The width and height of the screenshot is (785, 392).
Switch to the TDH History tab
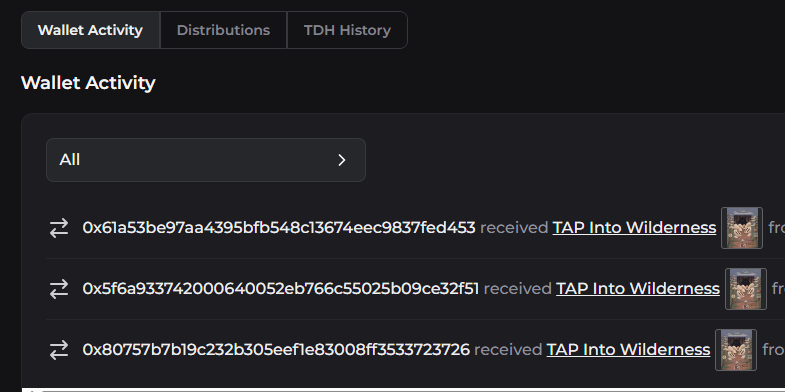point(347,30)
